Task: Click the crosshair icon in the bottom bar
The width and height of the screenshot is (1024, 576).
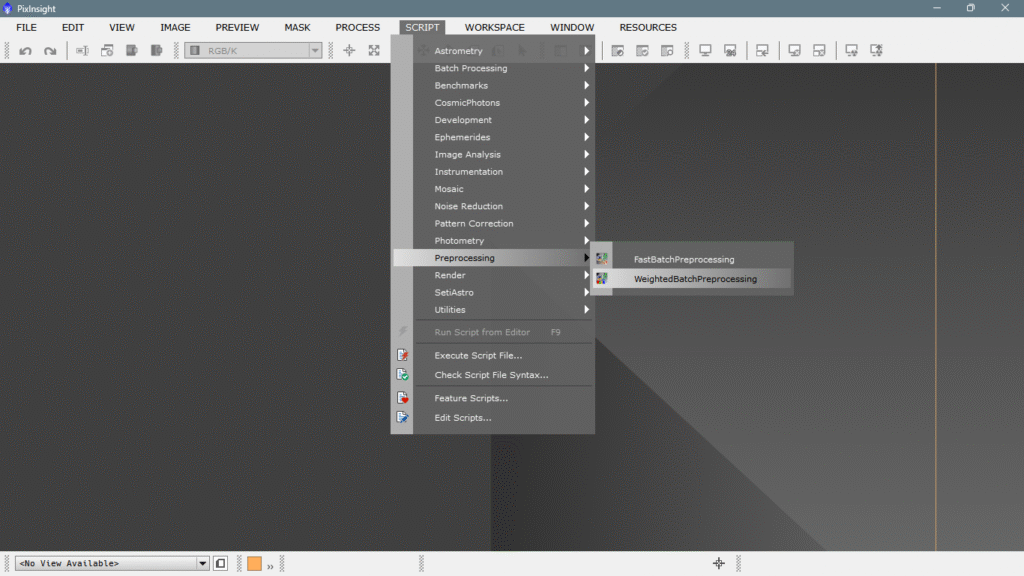Action: tap(719, 563)
